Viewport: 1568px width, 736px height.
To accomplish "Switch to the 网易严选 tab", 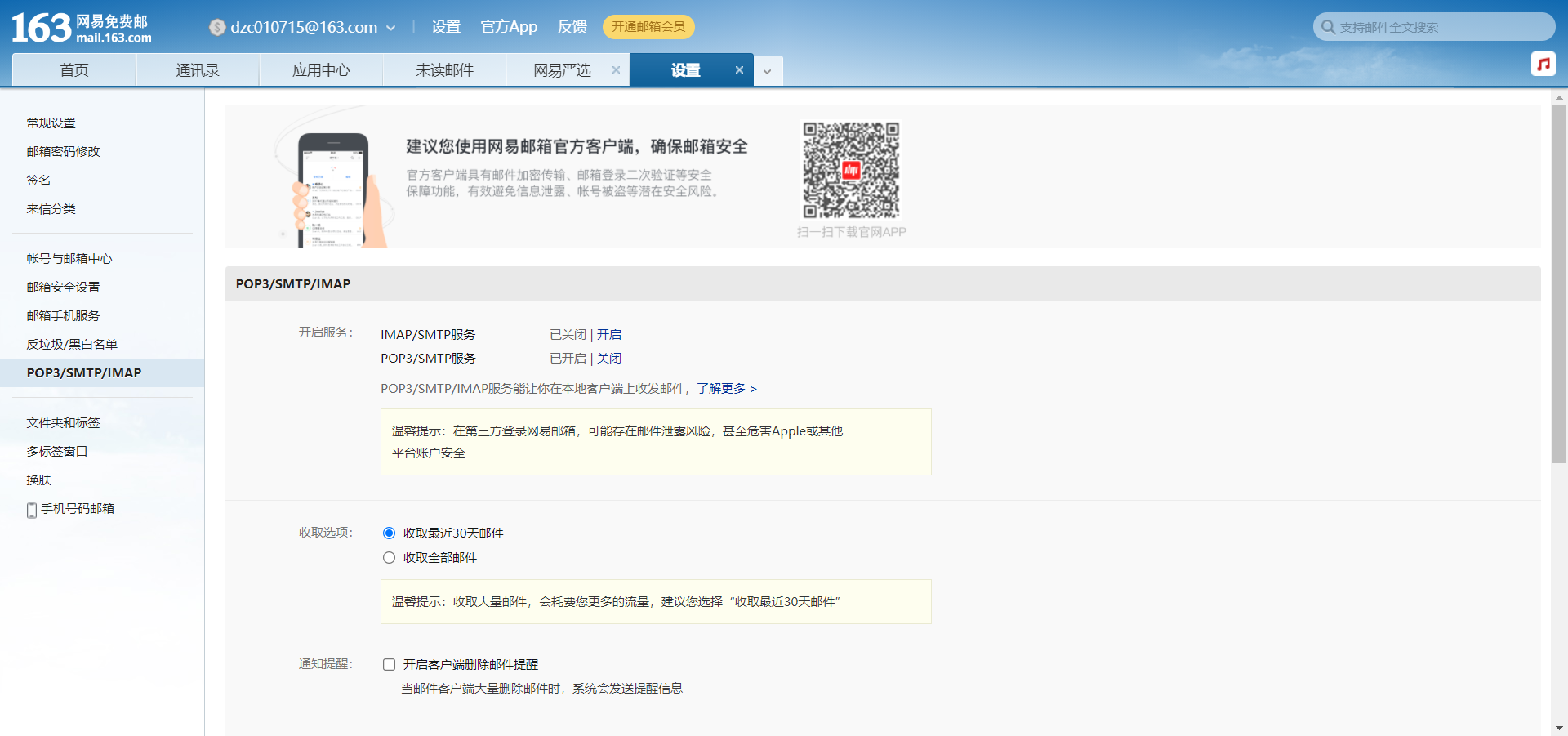I will [x=562, y=70].
